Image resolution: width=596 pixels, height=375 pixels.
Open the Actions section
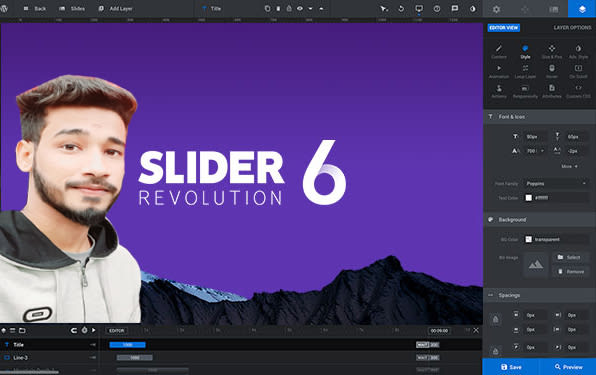coord(499,91)
